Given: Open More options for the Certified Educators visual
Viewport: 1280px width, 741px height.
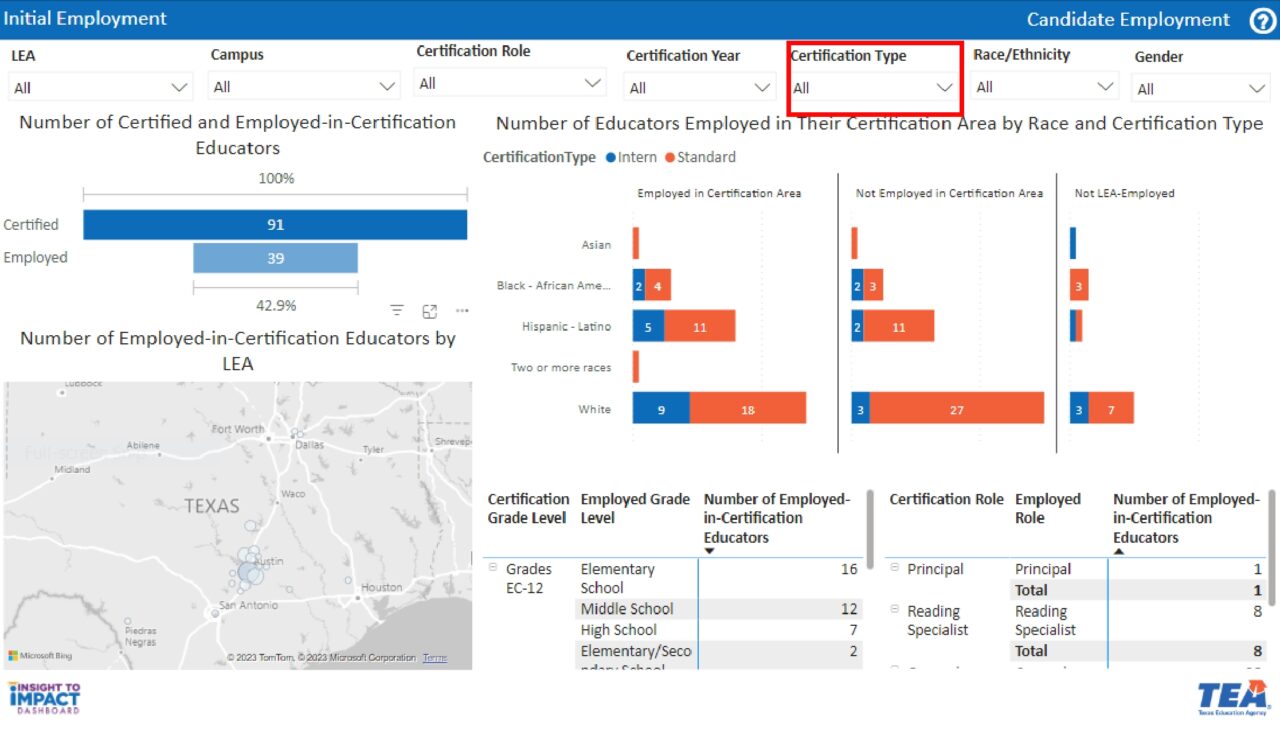Looking at the screenshot, I should [461, 310].
